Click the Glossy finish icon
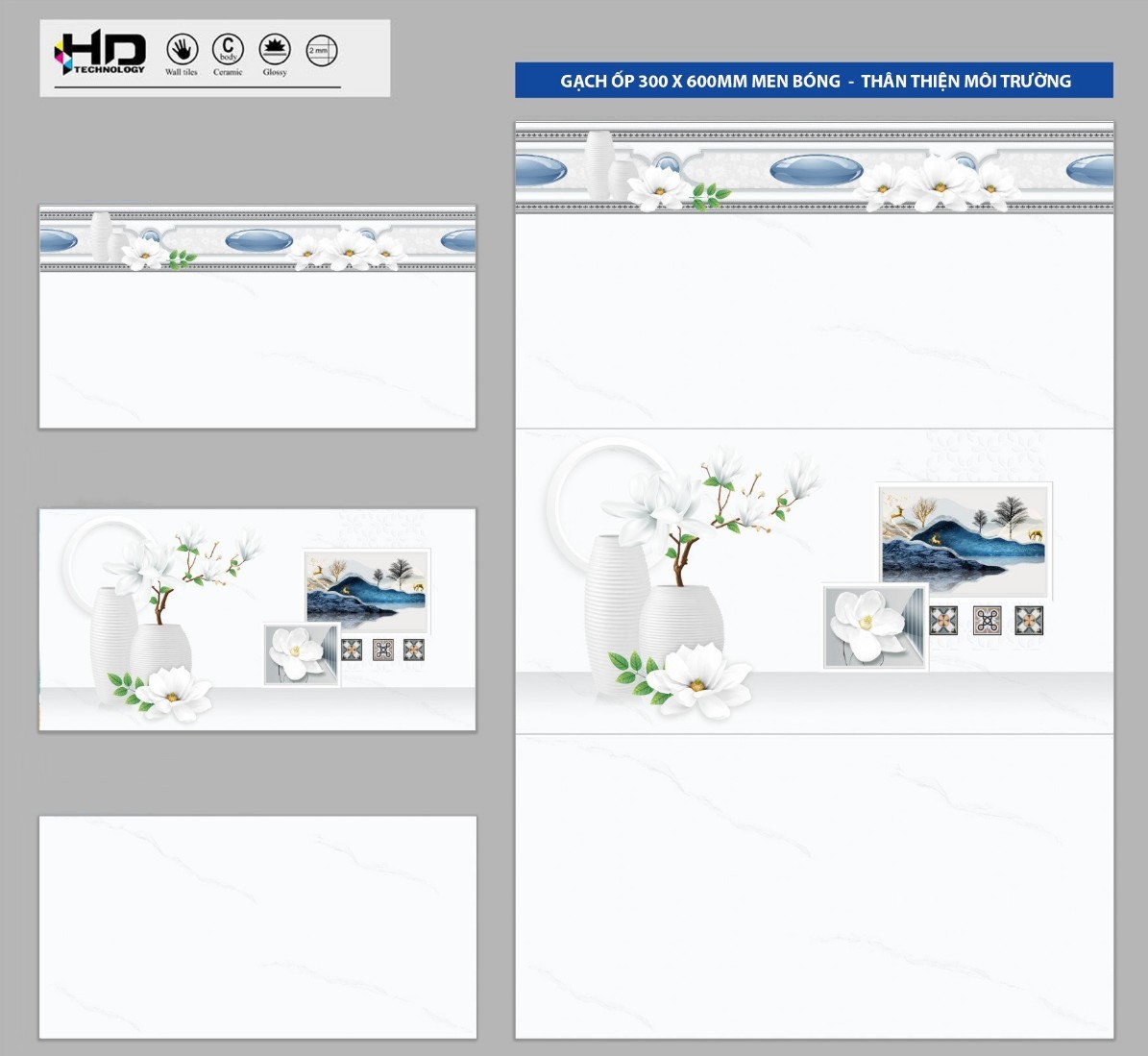The width and height of the screenshot is (1148, 1056). point(275,49)
